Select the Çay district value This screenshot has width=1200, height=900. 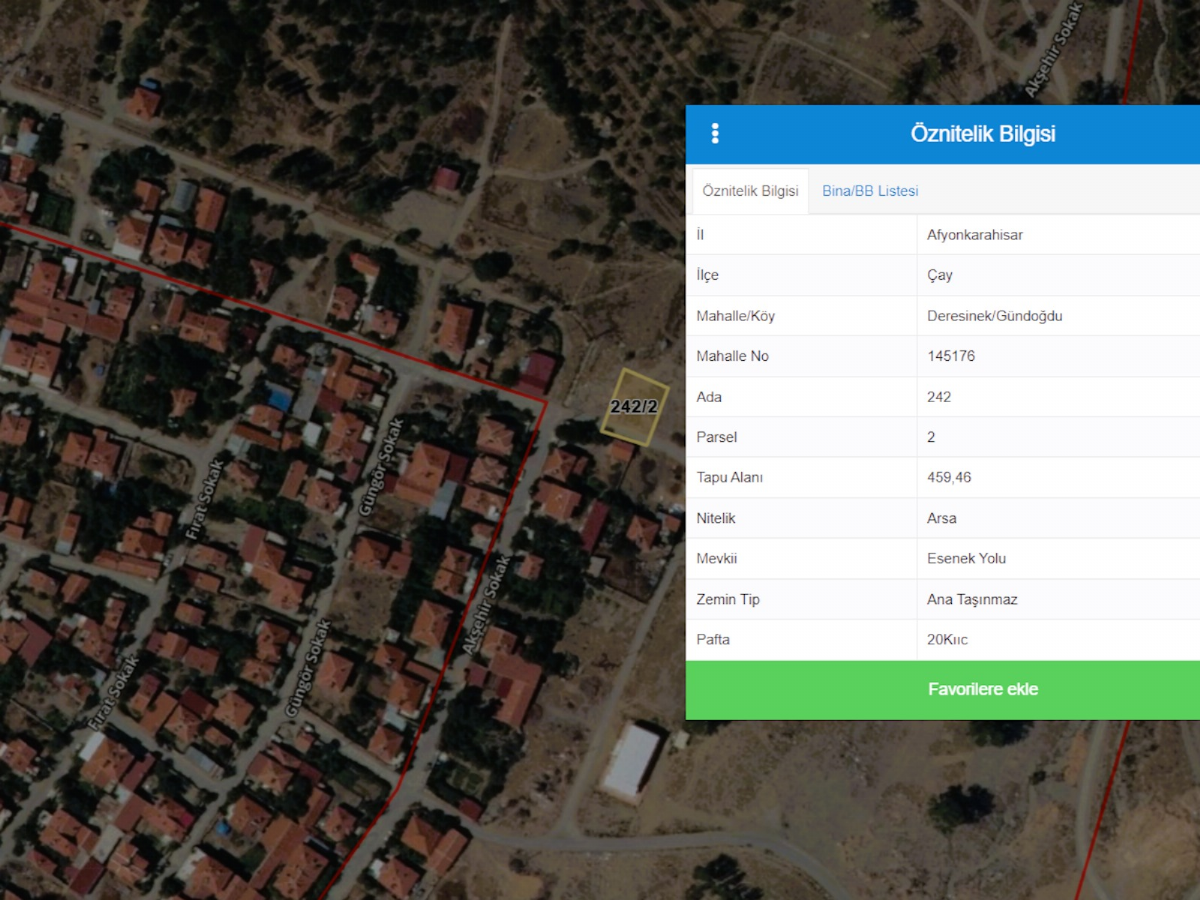pyautogui.click(x=940, y=275)
